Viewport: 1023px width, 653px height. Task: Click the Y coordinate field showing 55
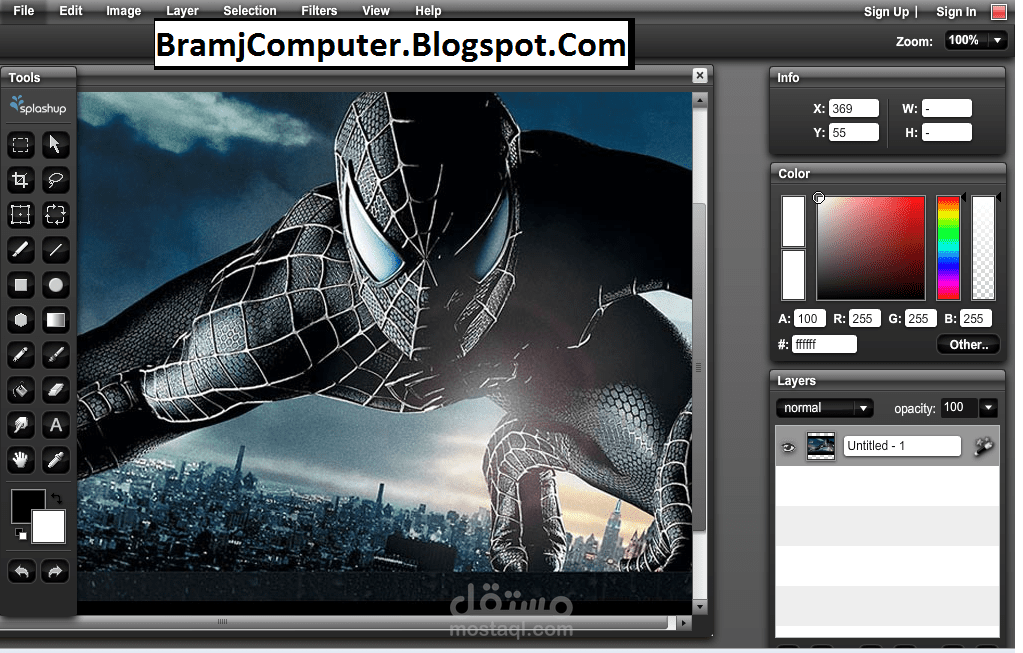point(853,132)
